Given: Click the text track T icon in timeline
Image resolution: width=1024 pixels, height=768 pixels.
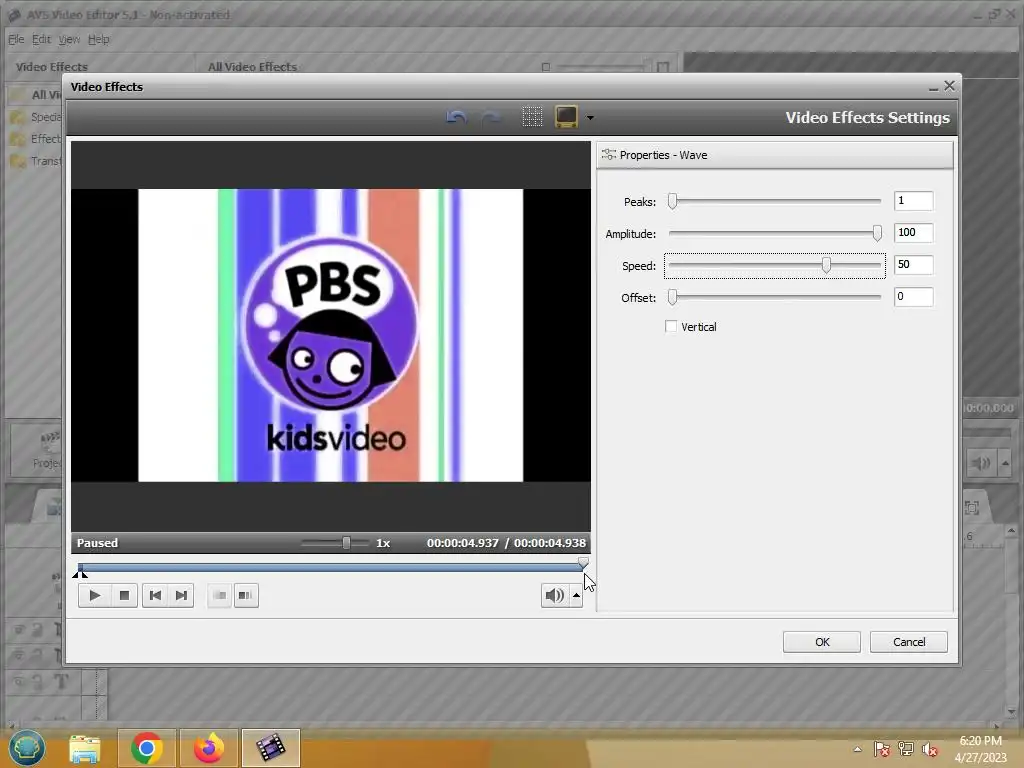Looking at the screenshot, I should coord(61,682).
